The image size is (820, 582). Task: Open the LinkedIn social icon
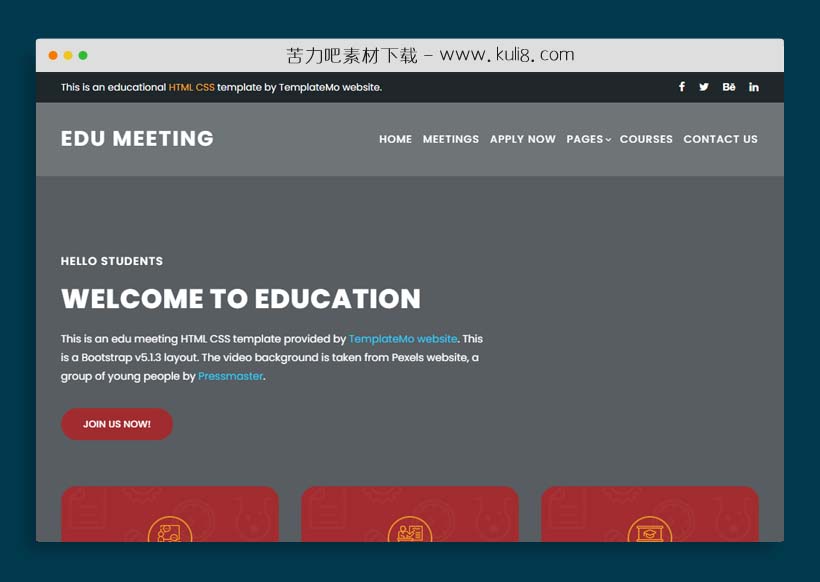coord(753,87)
